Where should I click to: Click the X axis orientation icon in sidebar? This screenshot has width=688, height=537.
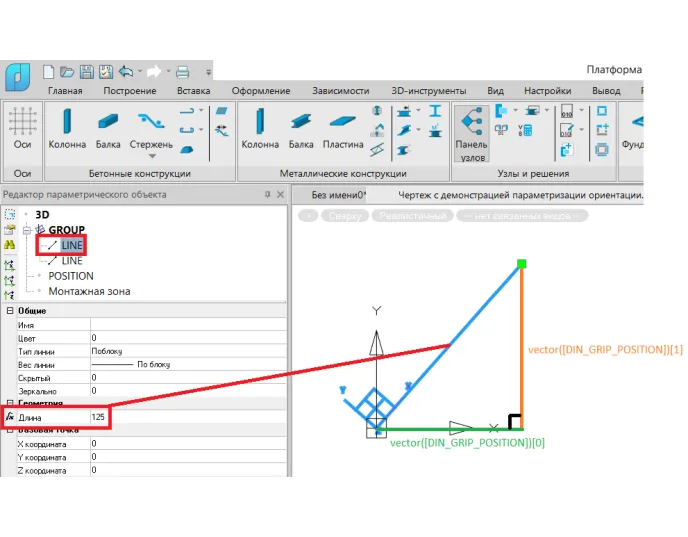[x=9, y=265]
